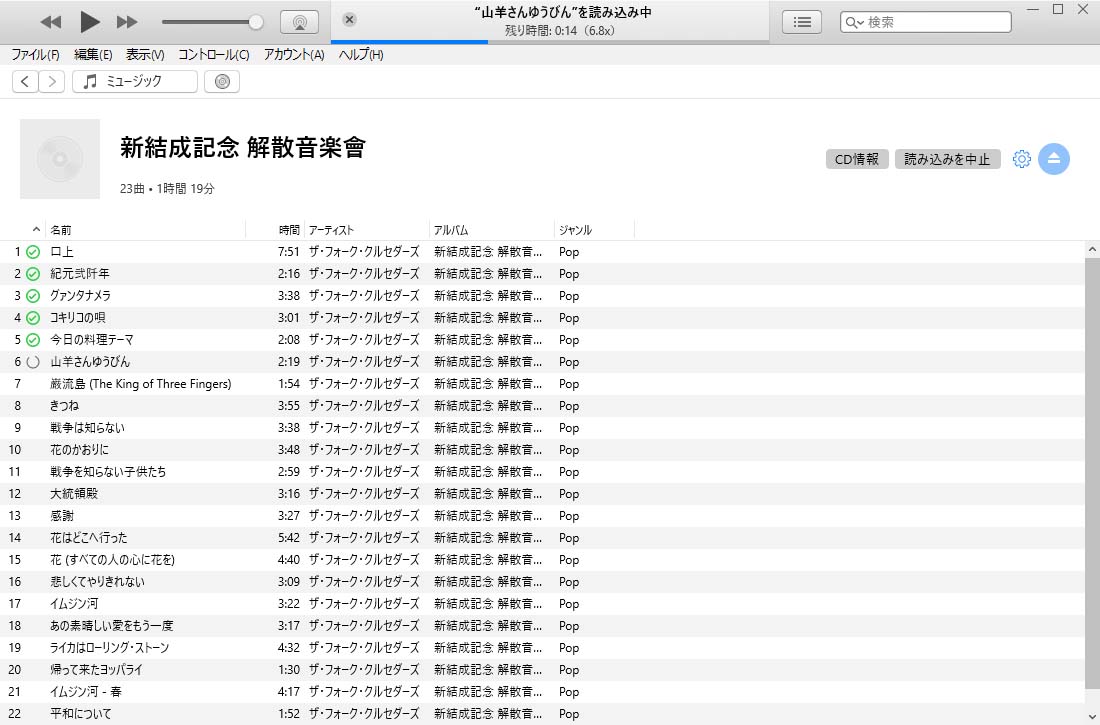Eject the CD with the eject icon
This screenshot has height=725, width=1100.
point(1054,159)
